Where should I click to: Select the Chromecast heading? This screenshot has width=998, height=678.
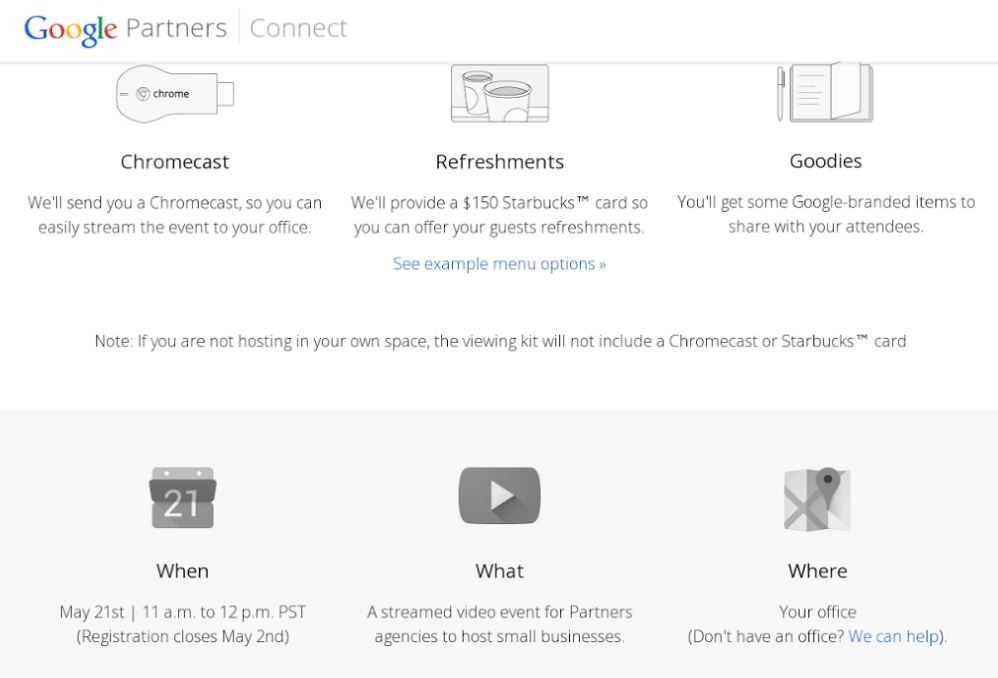(x=175, y=162)
